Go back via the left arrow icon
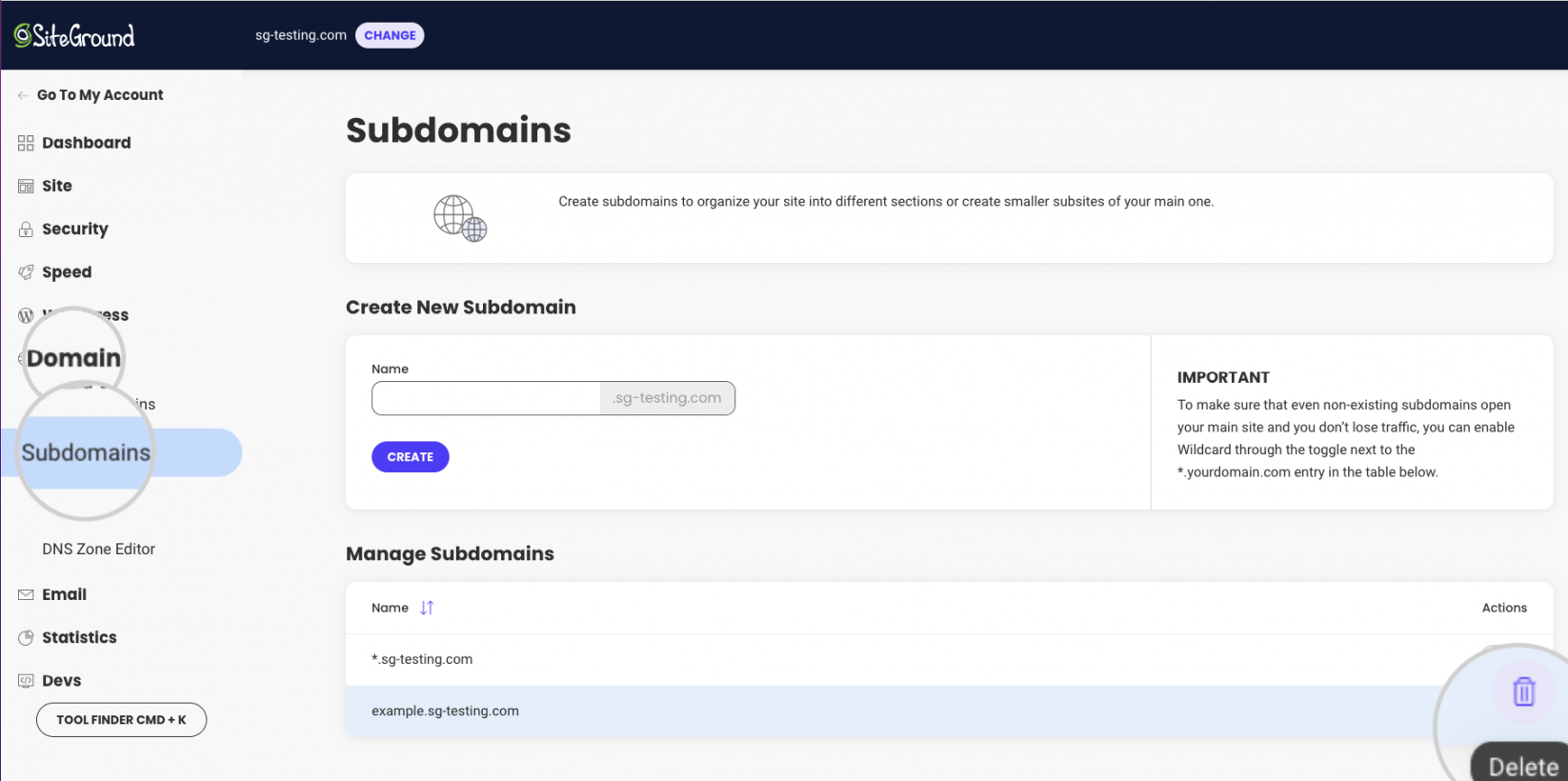 click(x=23, y=95)
